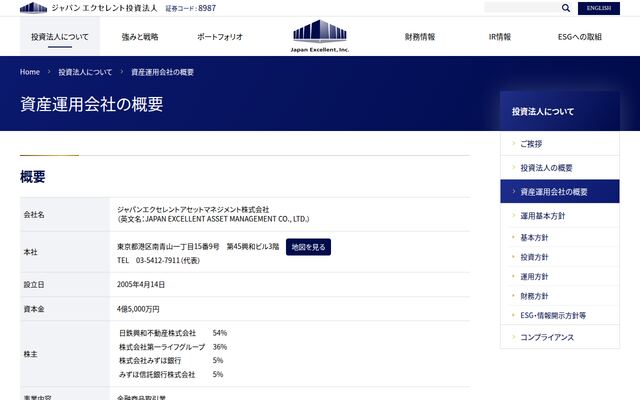The image size is (640, 400).
Task: Open 運用方針 sidebar sub-item
Action: (534, 277)
